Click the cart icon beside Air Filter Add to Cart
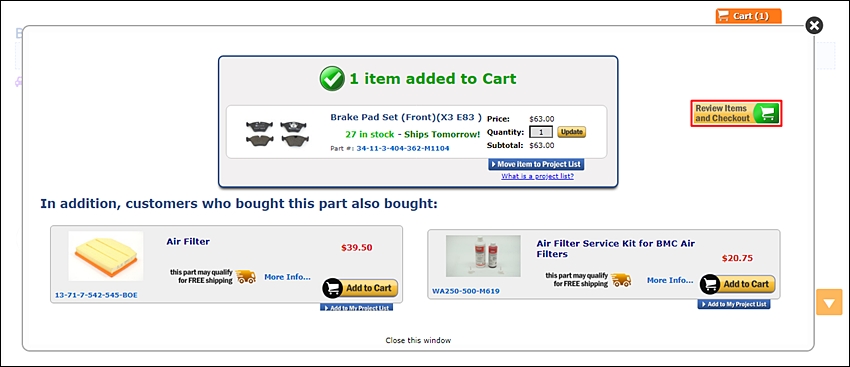The image size is (850, 367). [x=332, y=288]
